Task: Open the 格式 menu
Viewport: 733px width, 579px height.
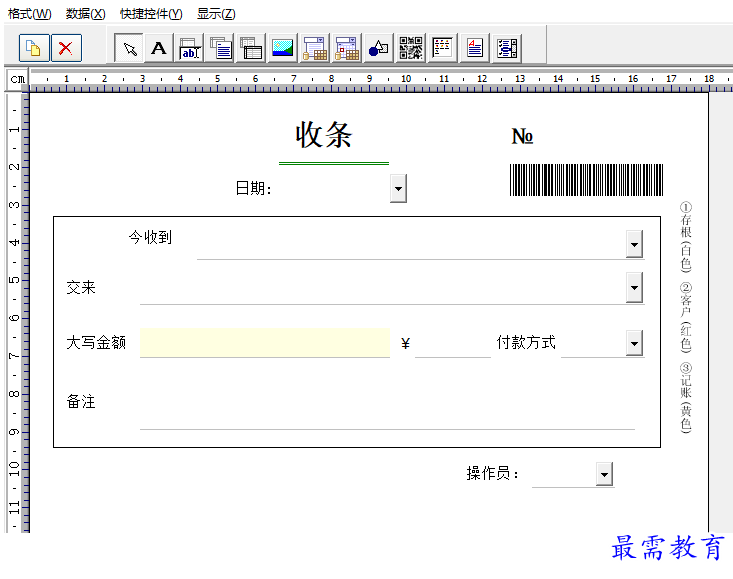Action: pyautogui.click(x=29, y=14)
